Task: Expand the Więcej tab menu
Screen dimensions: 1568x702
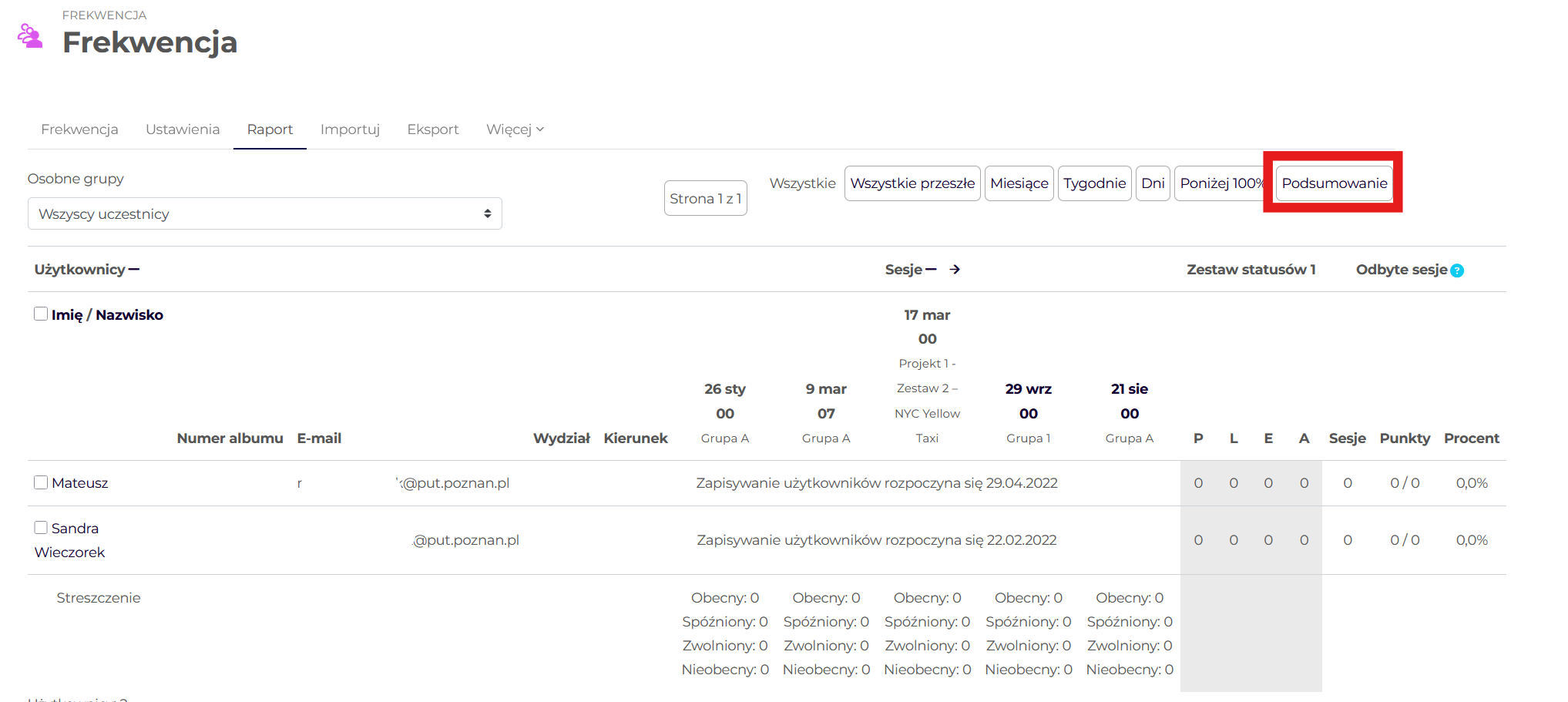Action: coord(515,129)
